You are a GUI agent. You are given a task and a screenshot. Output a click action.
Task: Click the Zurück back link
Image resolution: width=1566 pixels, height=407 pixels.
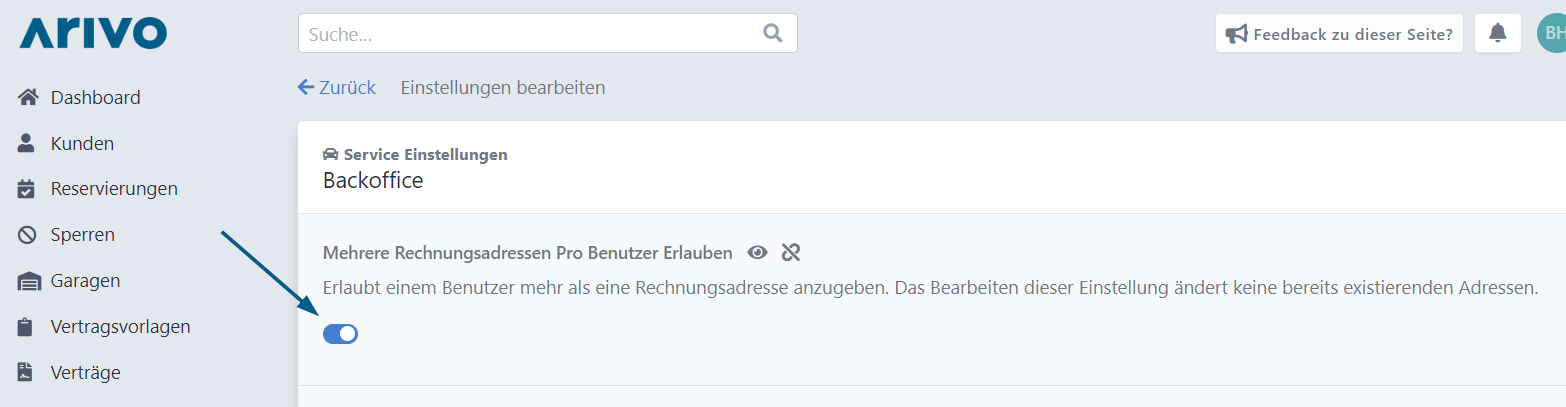(337, 87)
